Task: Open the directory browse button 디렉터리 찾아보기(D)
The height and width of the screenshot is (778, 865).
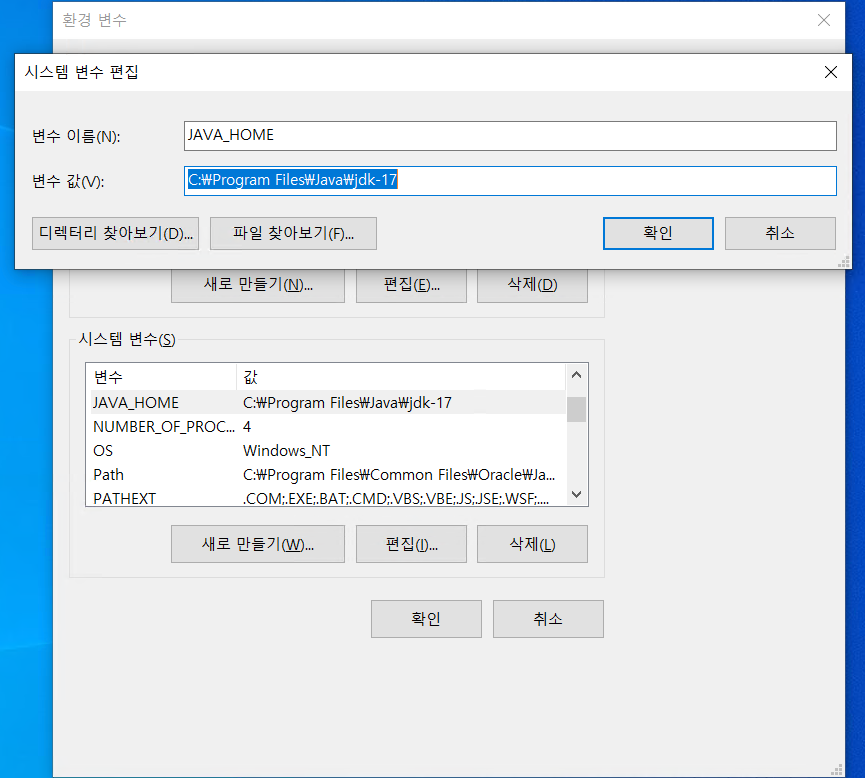Action: click(x=115, y=233)
